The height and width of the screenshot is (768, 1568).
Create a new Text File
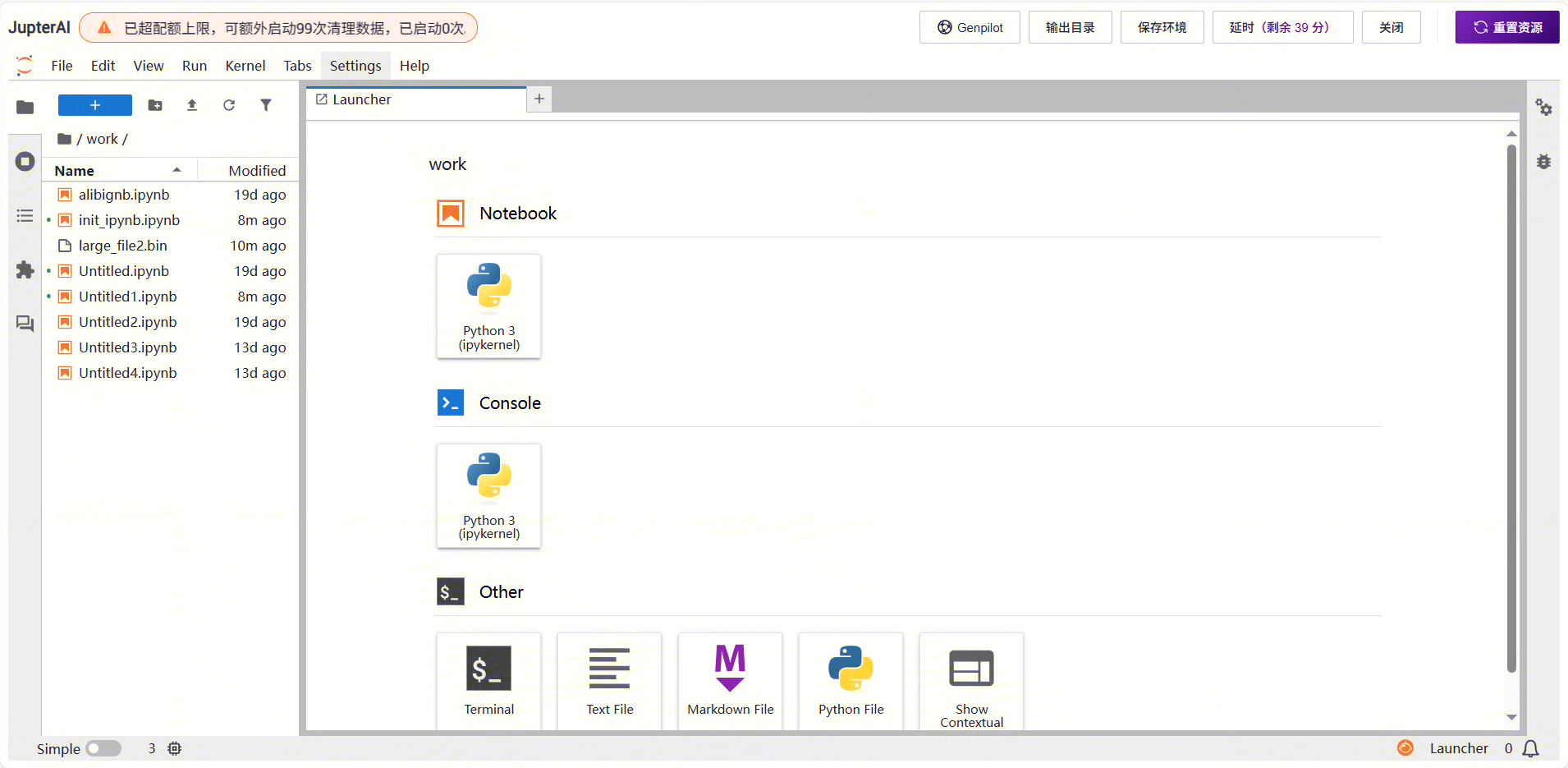610,681
